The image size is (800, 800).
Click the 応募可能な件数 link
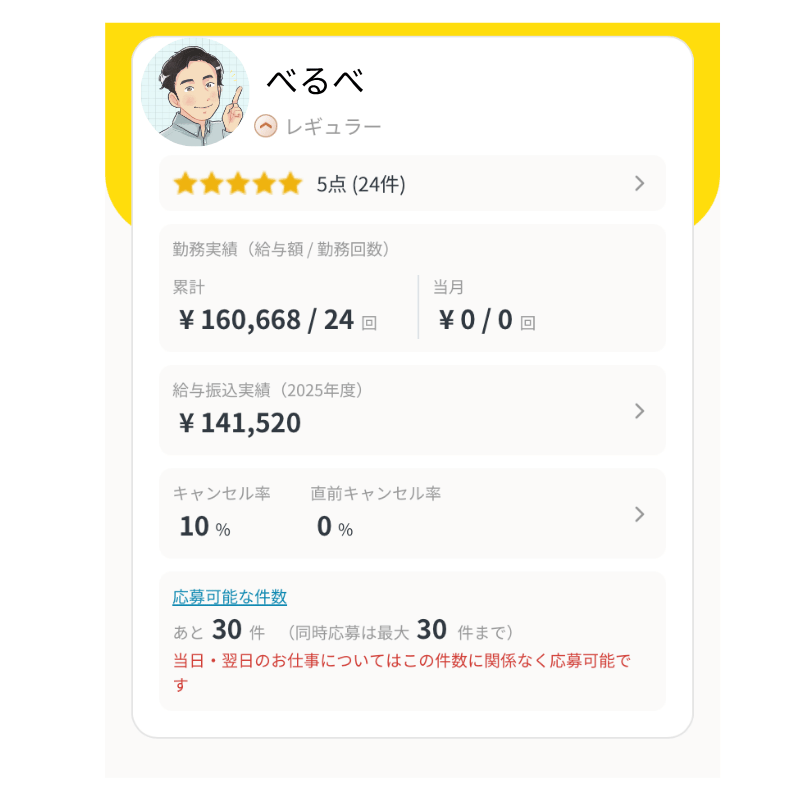[x=230, y=597]
